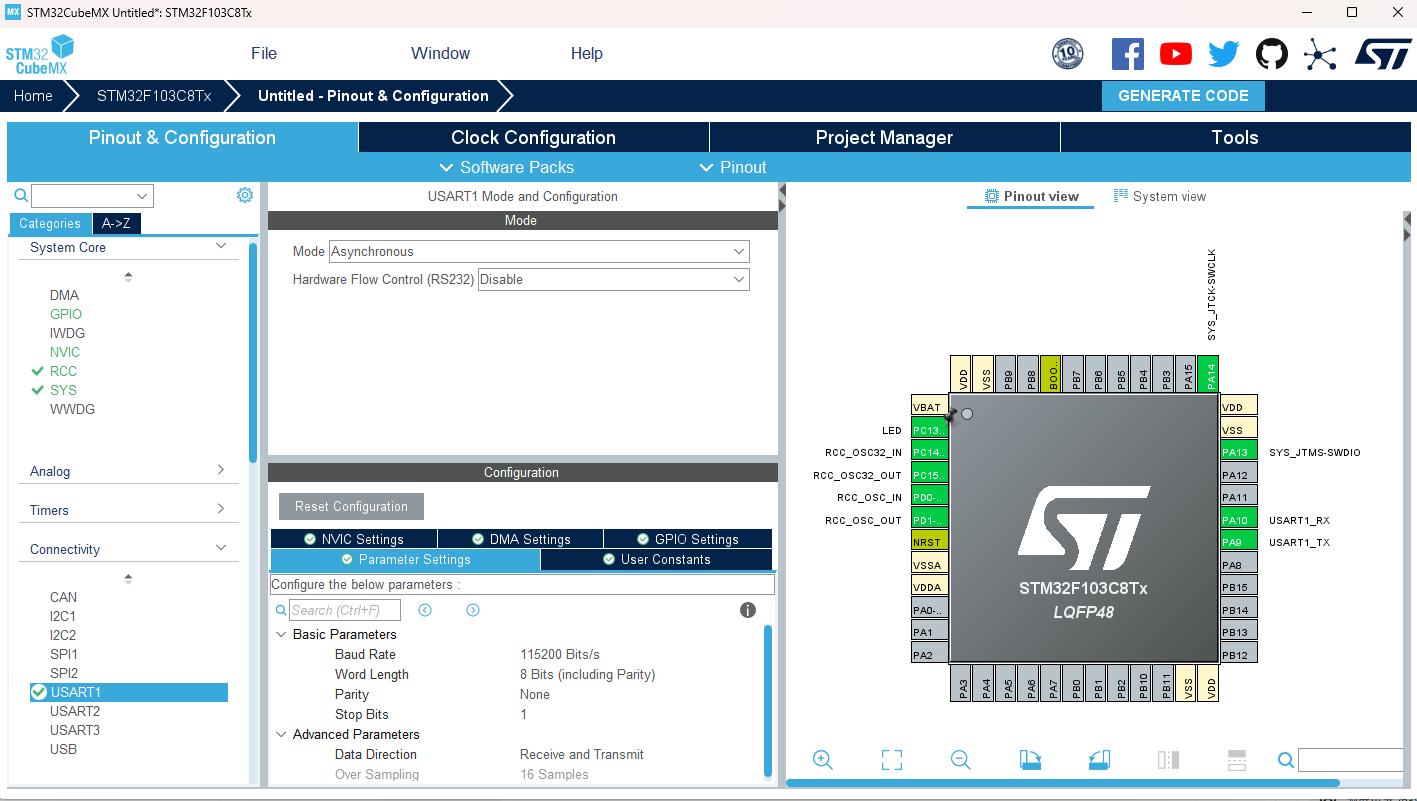Screen dimensions: 1417x801
Task: Zoom in on the pinout view
Action: [823, 760]
